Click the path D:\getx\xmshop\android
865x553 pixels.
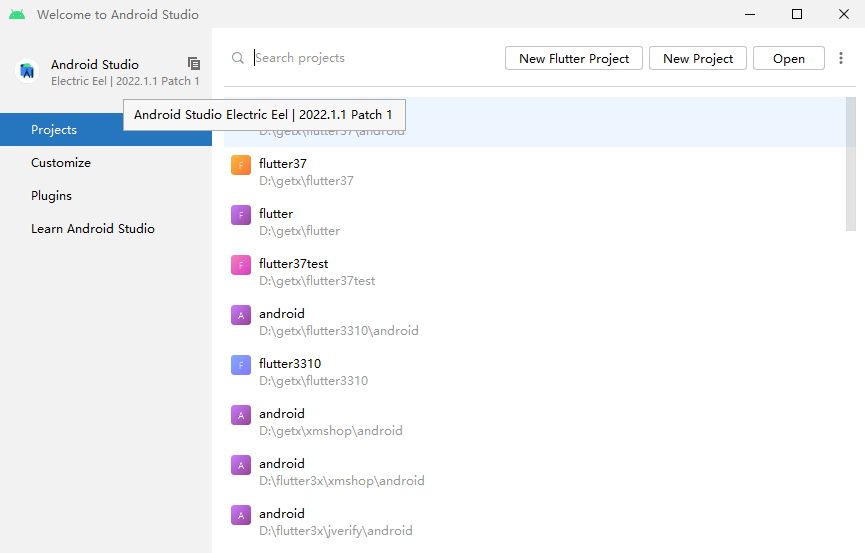coord(331,431)
